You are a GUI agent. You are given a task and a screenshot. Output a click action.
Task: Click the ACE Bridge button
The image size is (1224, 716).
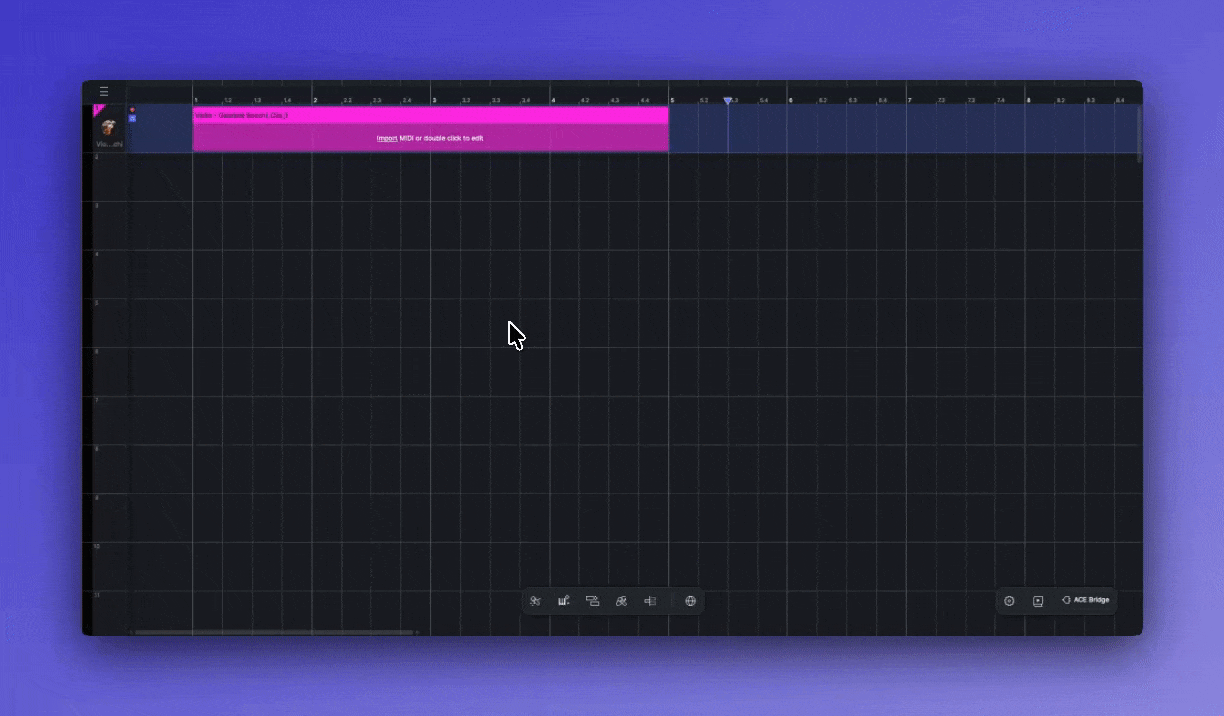pos(1086,600)
